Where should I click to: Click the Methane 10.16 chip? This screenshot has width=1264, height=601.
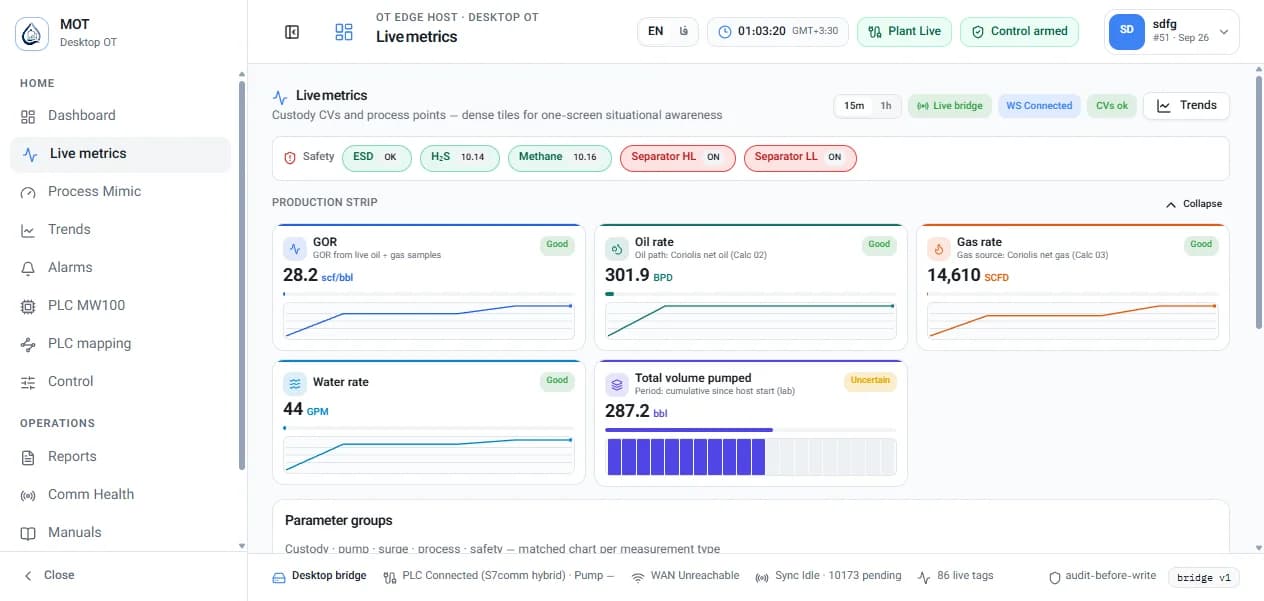point(559,157)
